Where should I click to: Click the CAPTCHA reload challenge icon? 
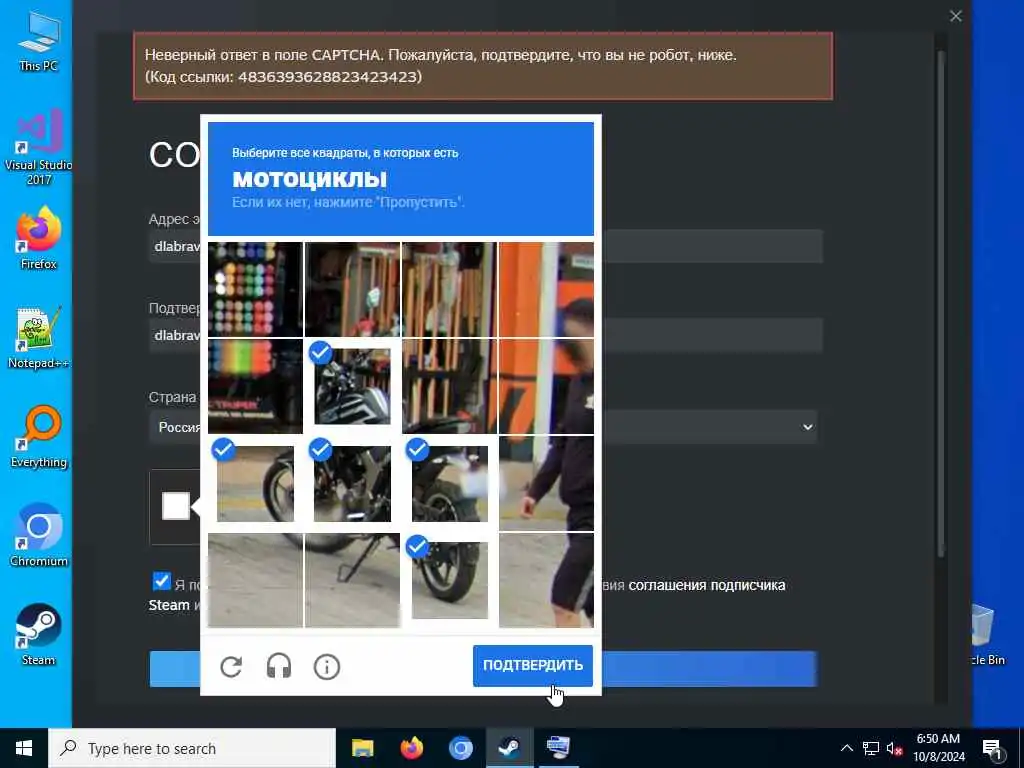tap(231, 667)
